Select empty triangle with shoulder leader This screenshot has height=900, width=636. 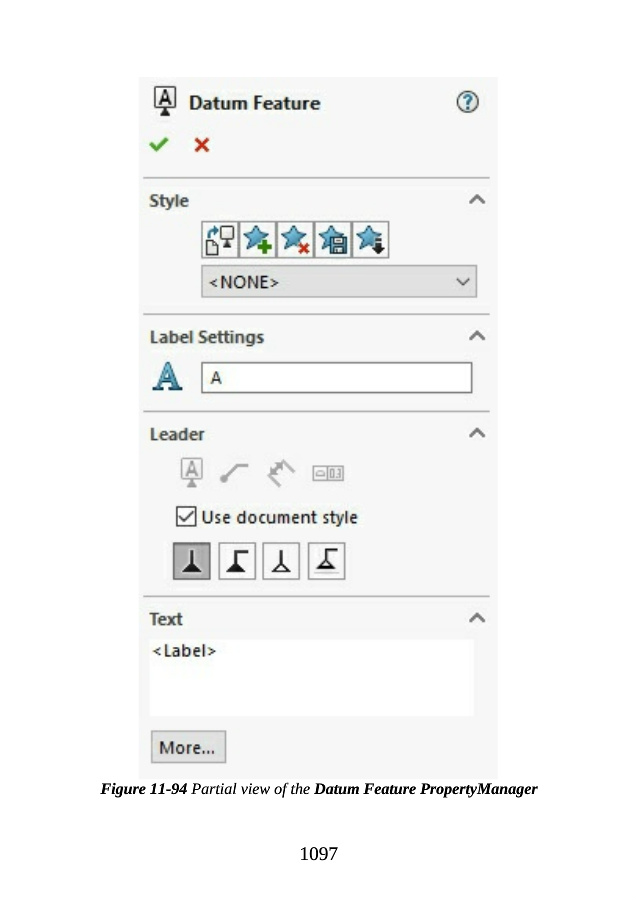326,562
